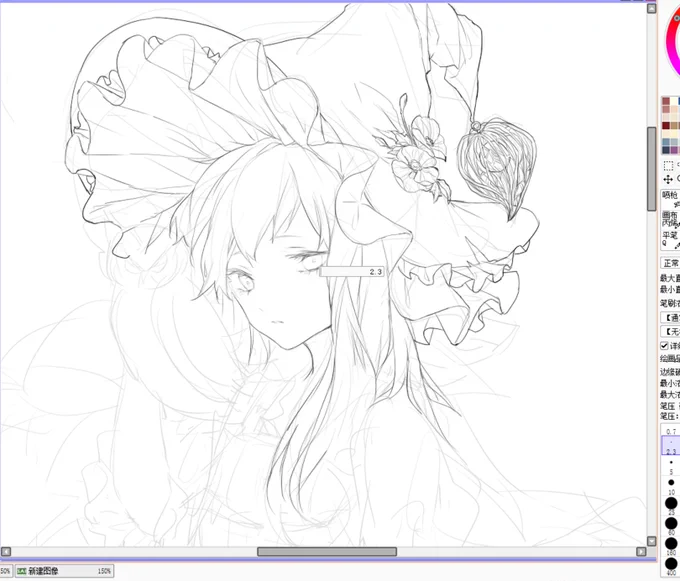Pick the pink swatch in the second row
Screen dimensions: 680x581
tap(667, 110)
